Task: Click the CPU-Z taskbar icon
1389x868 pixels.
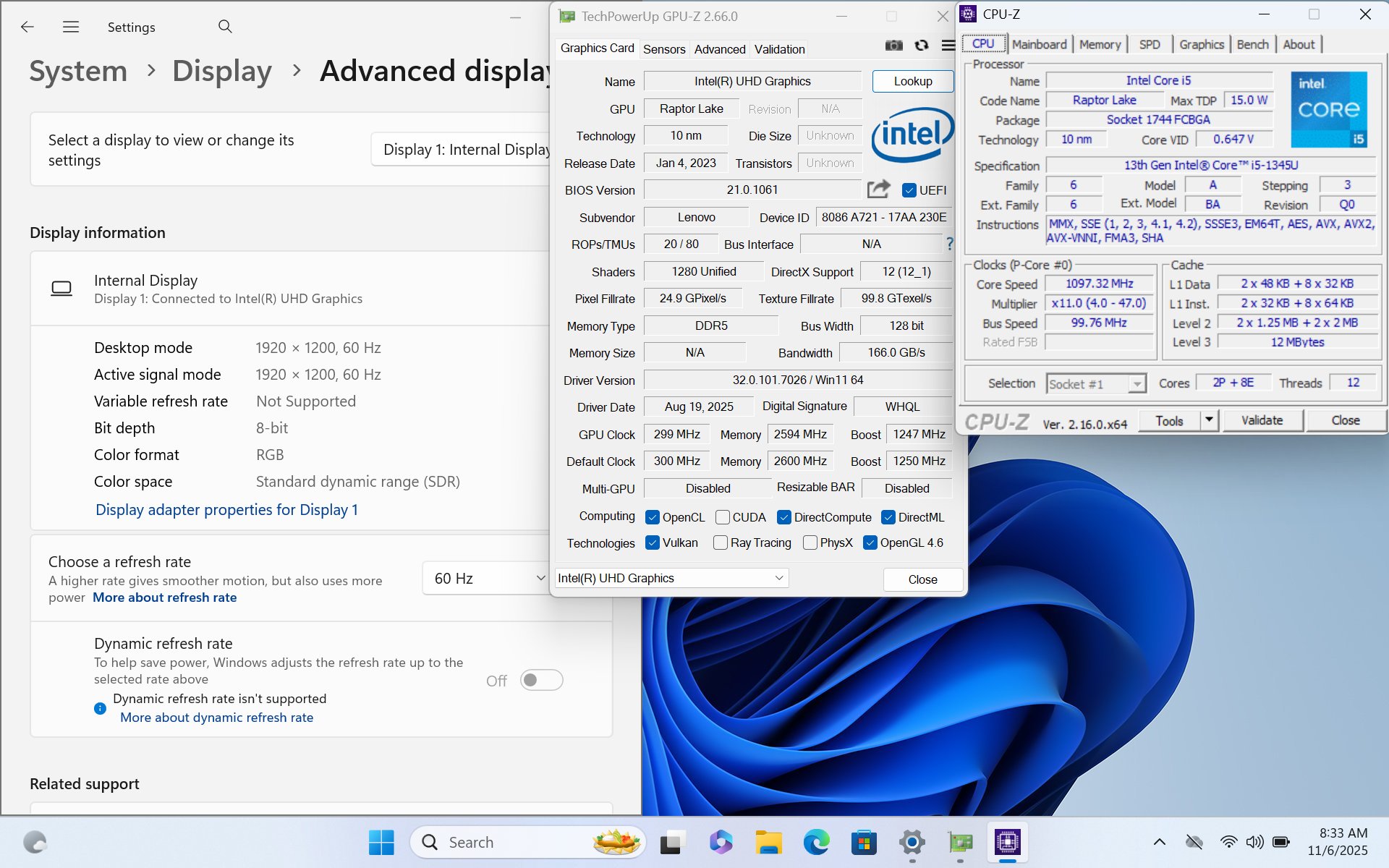Action: (1007, 842)
